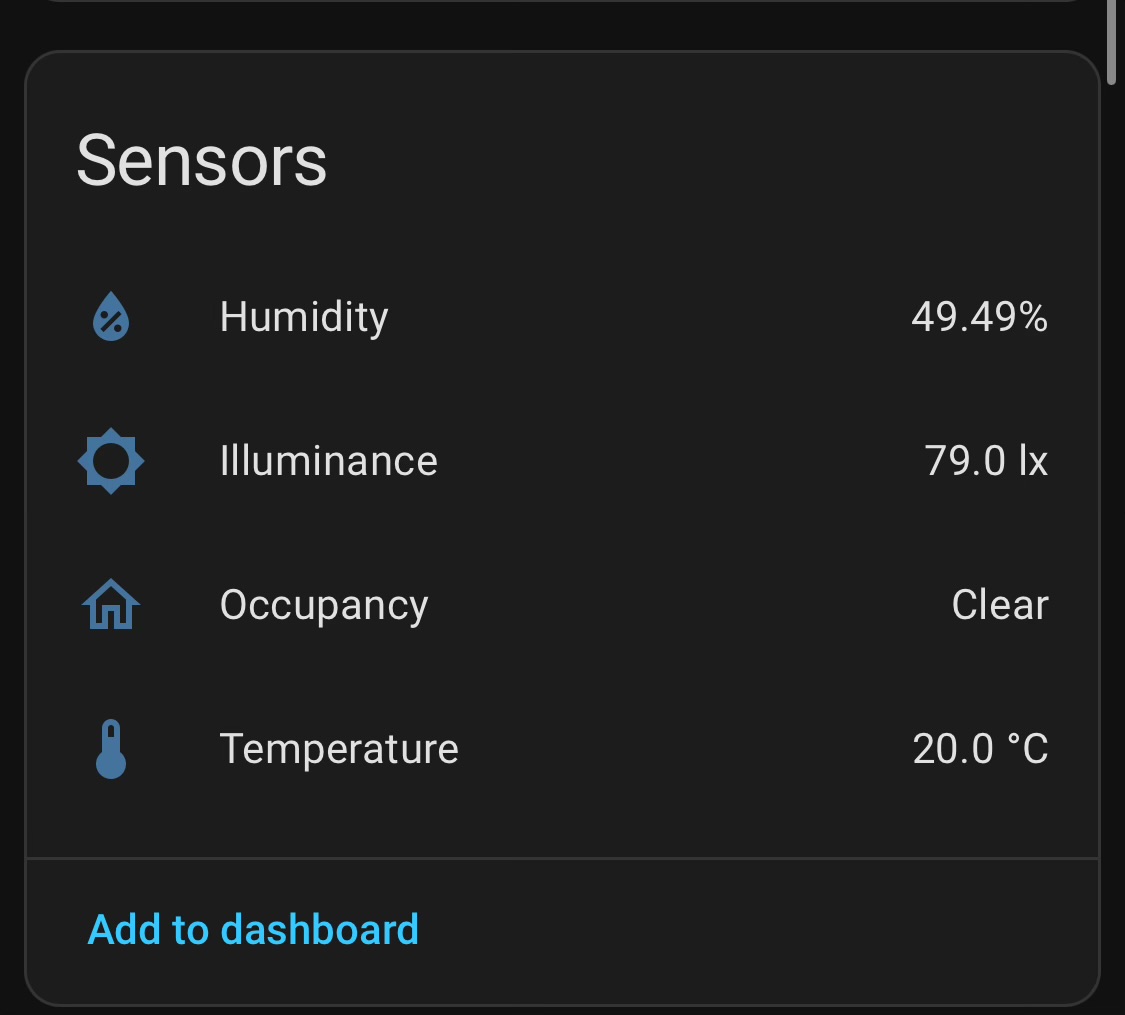This screenshot has width=1125, height=1015.
Task: Click the page scrollbar thumb
Action: click(1111, 40)
